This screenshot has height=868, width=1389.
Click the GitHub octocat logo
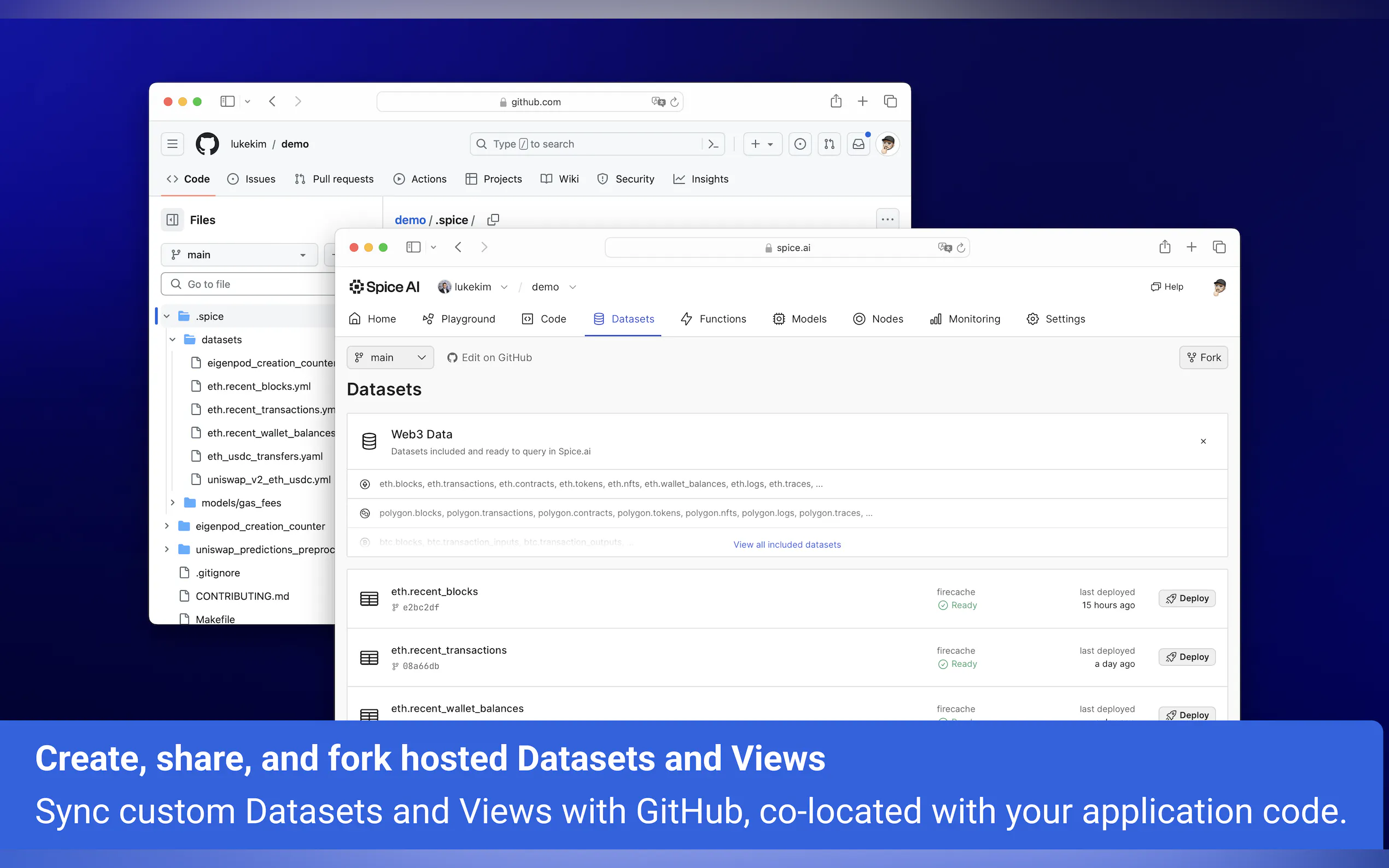207,144
